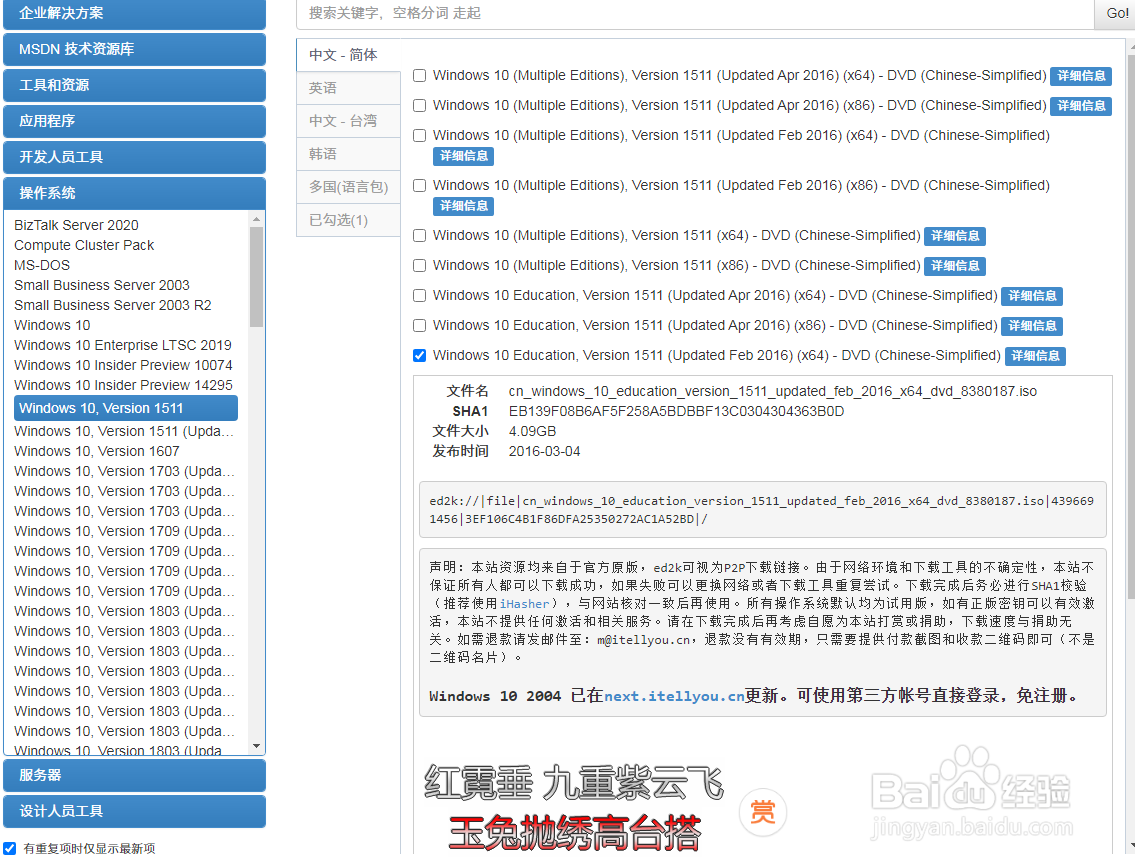Select Windows 10 Enterprise LTSC 2019
This screenshot has height=866, width=1135.
[123, 345]
